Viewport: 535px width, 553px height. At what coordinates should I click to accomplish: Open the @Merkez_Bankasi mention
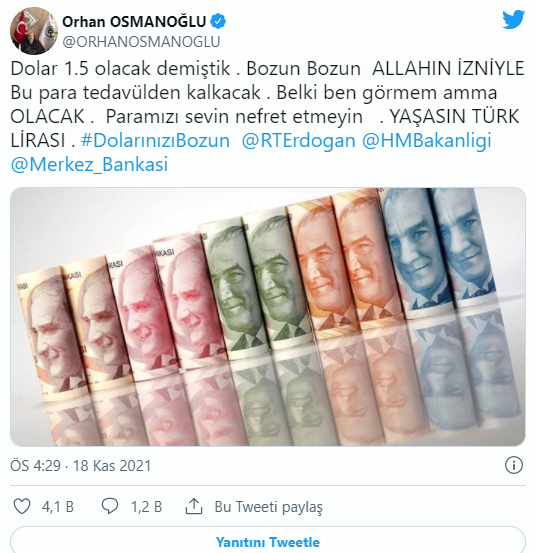(89, 165)
